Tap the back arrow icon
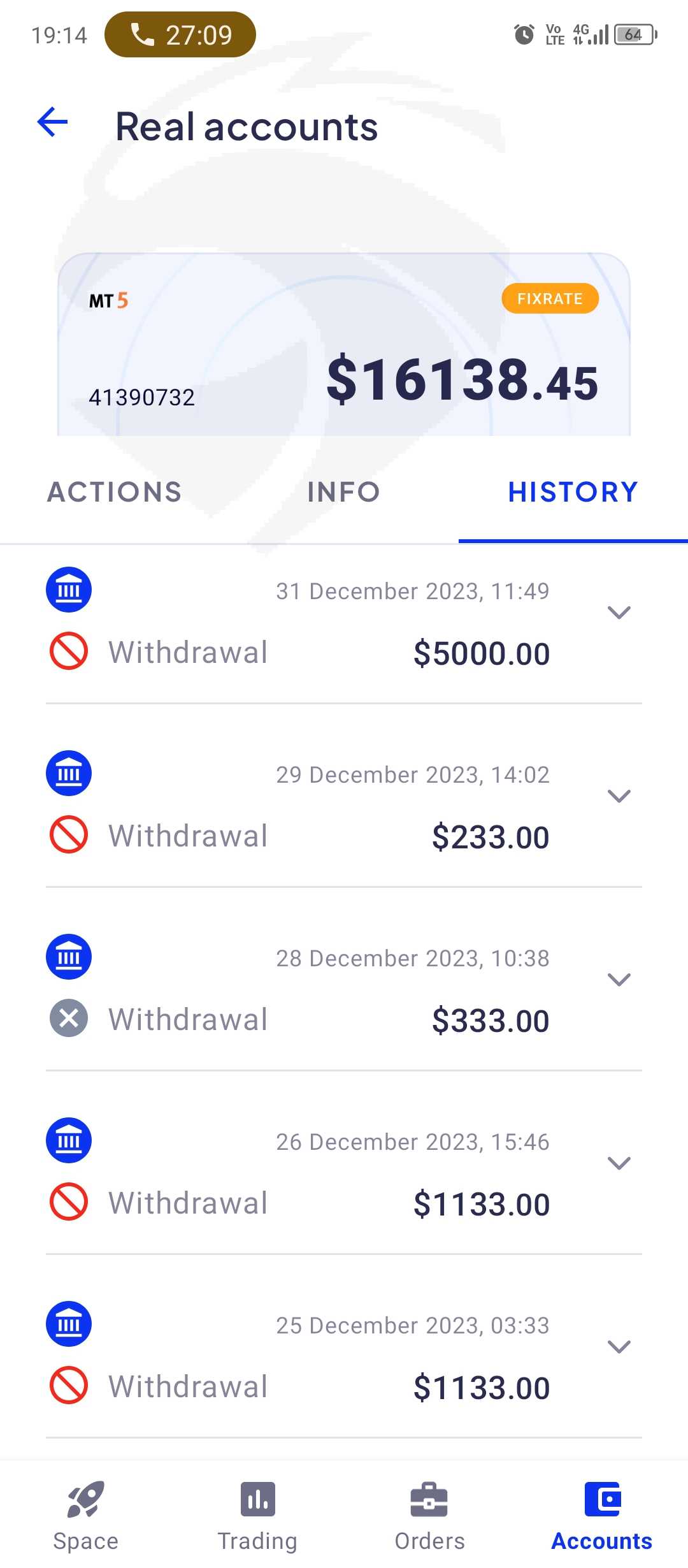This screenshot has height=1568, width=688. point(53,122)
